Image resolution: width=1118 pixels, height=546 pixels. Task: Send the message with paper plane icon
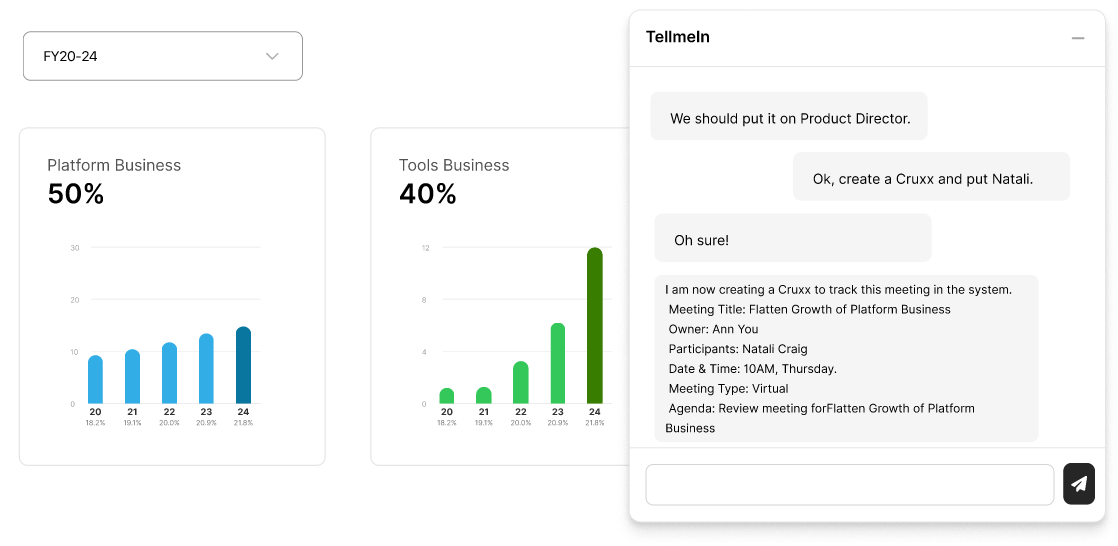point(1079,484)
